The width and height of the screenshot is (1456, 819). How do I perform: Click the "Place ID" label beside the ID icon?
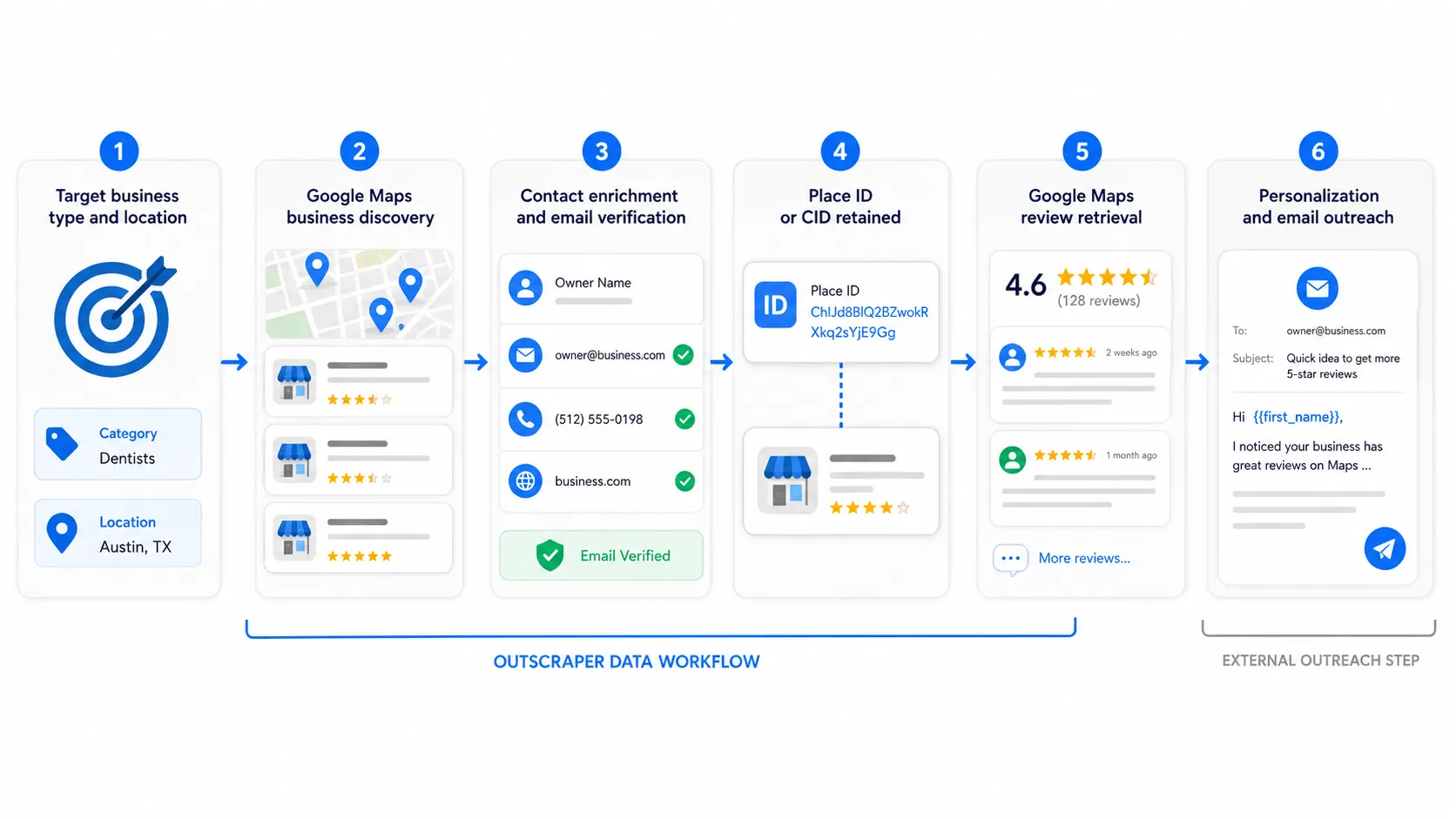pos(834,291)
